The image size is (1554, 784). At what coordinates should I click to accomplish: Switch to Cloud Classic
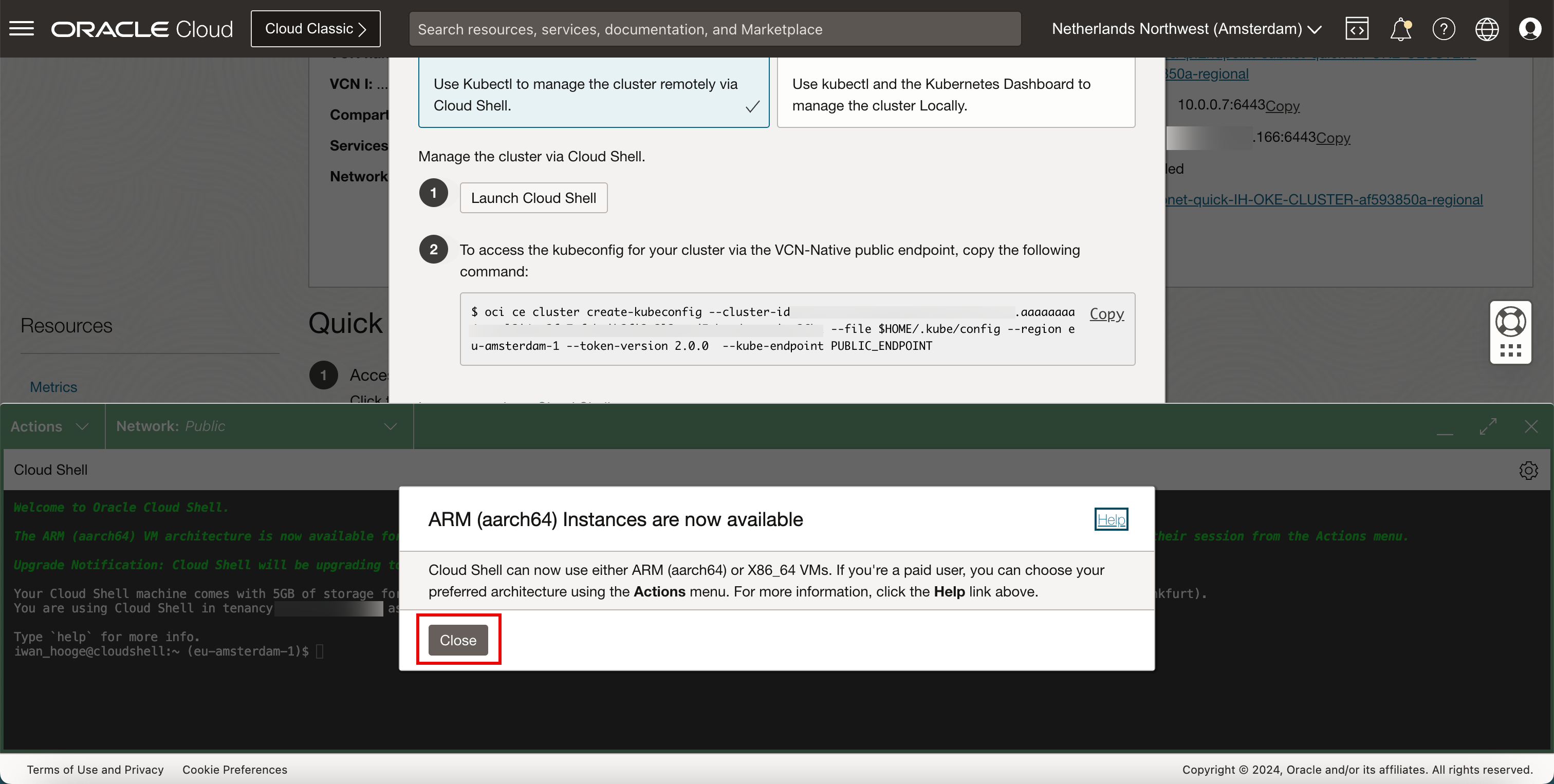pyautogui.click(x=316, y=29)
